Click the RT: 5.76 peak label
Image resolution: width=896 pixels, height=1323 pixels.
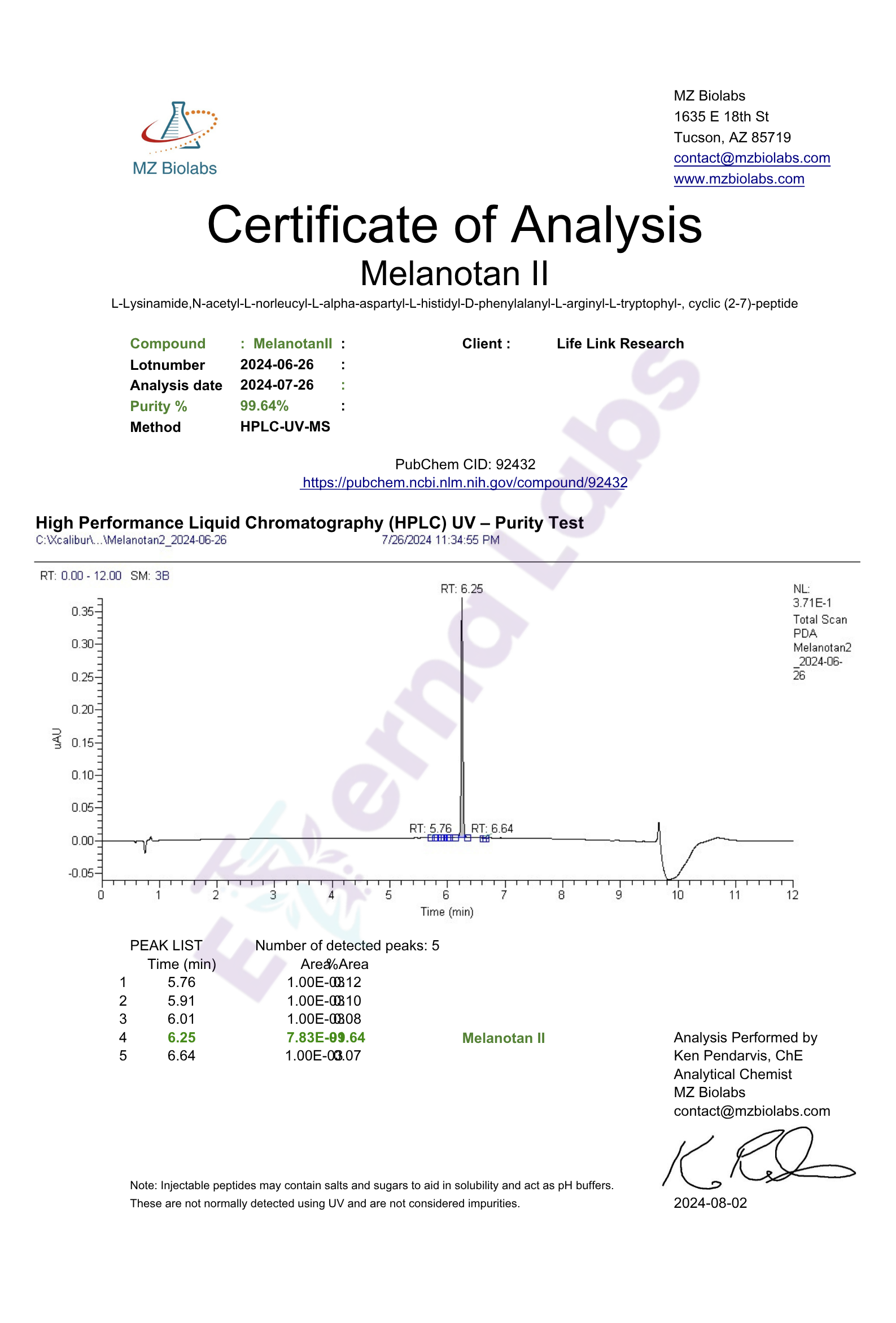pos(430,828)
